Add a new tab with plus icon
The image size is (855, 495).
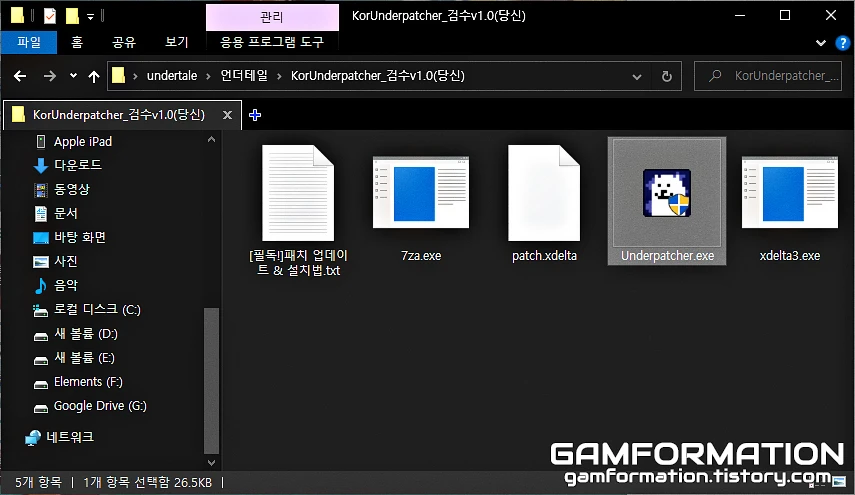click(255, 115)
